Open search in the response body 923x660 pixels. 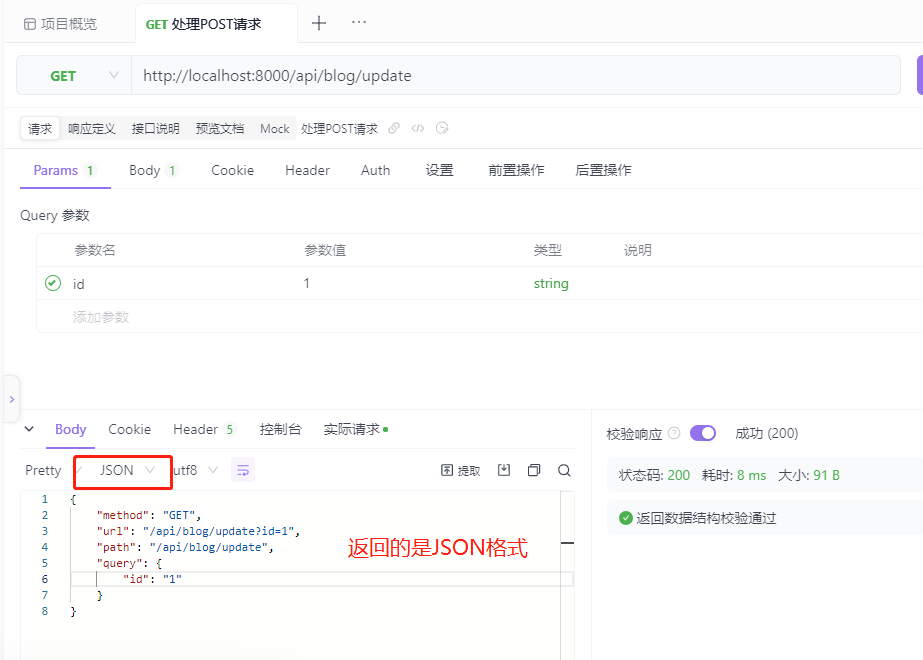pyautogui.click(x=564, y=470)
